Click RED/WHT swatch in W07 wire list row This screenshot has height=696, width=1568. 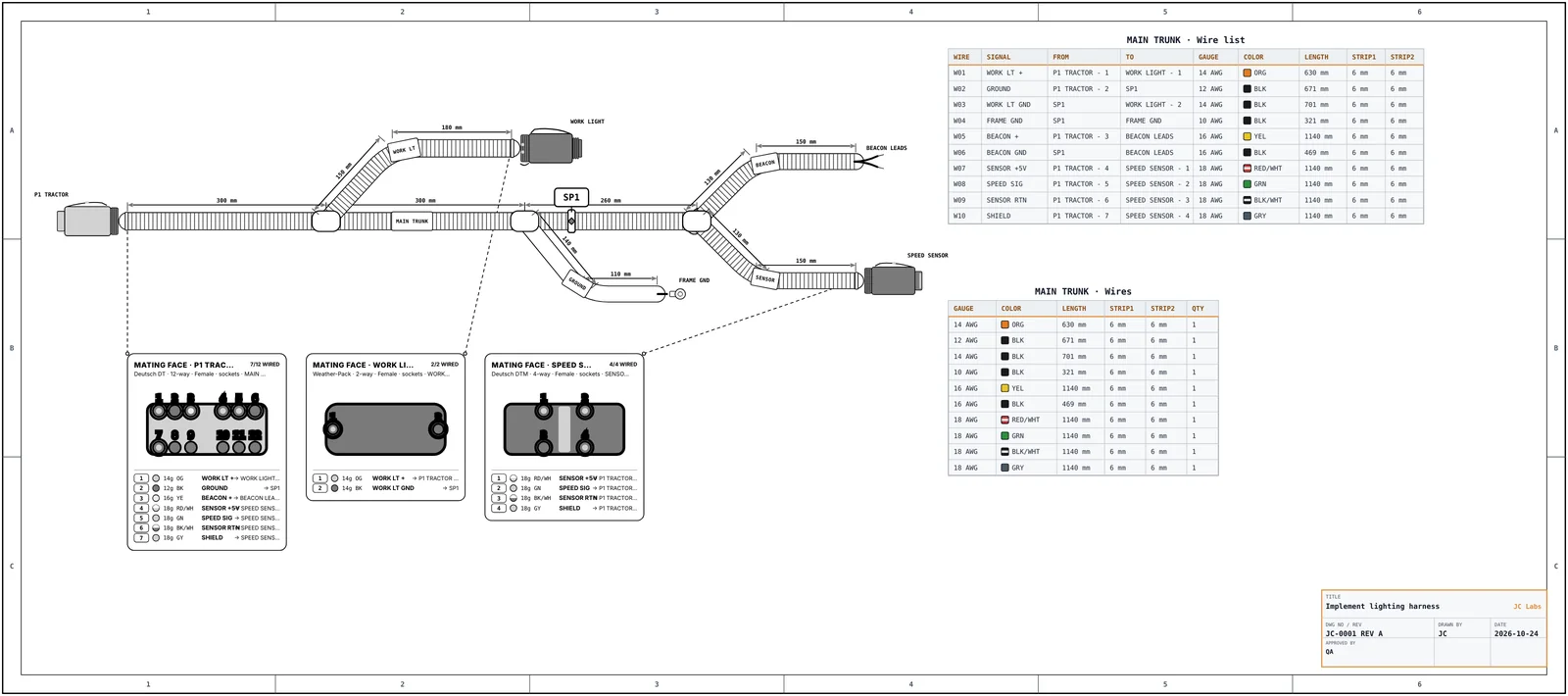(x=1248, y=169)
